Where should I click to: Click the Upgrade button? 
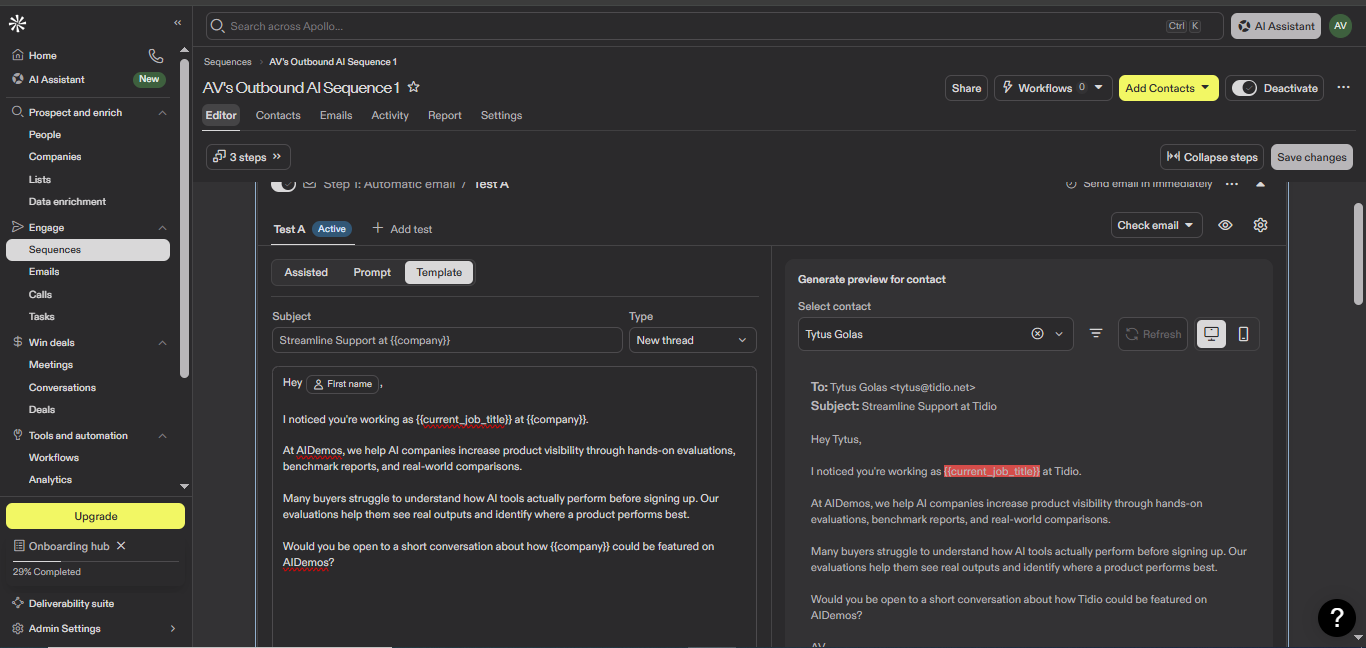click(96, 516)
